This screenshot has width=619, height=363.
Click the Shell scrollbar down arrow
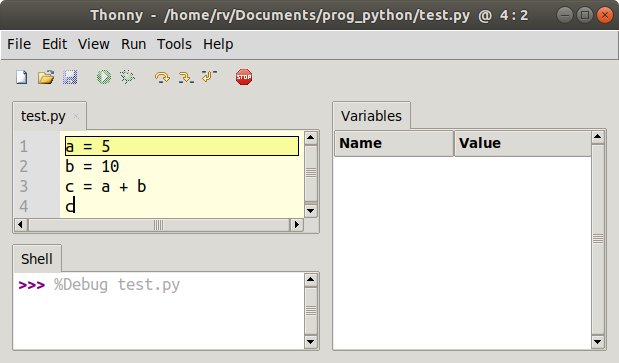pyautogui.click(x=311, y=342)
